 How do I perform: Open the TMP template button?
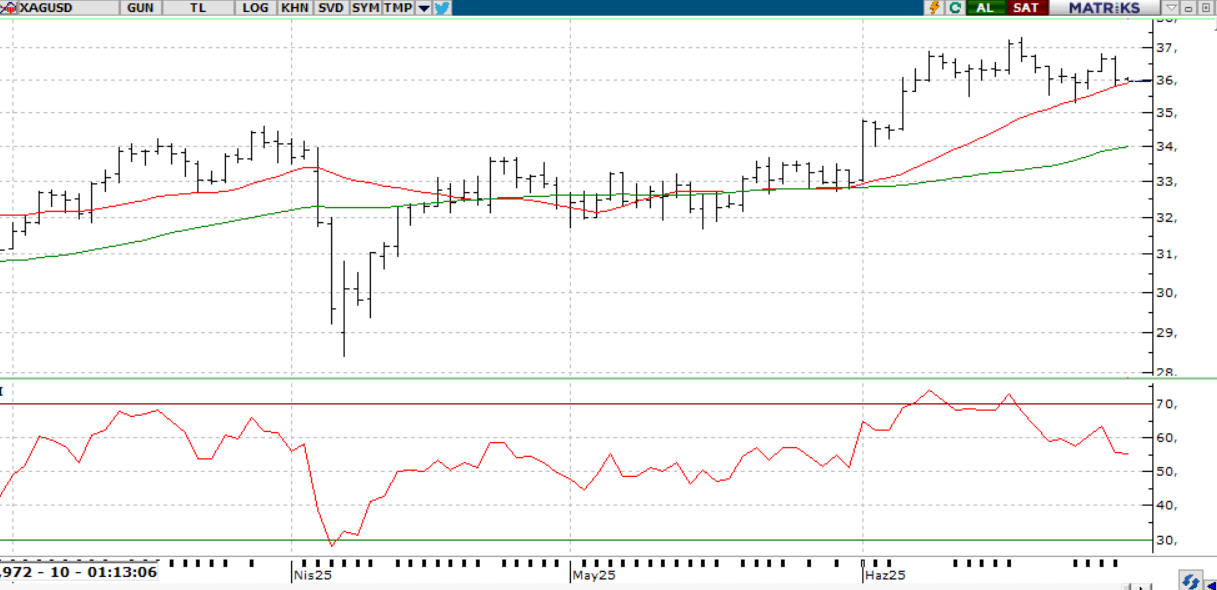(398, 7)
